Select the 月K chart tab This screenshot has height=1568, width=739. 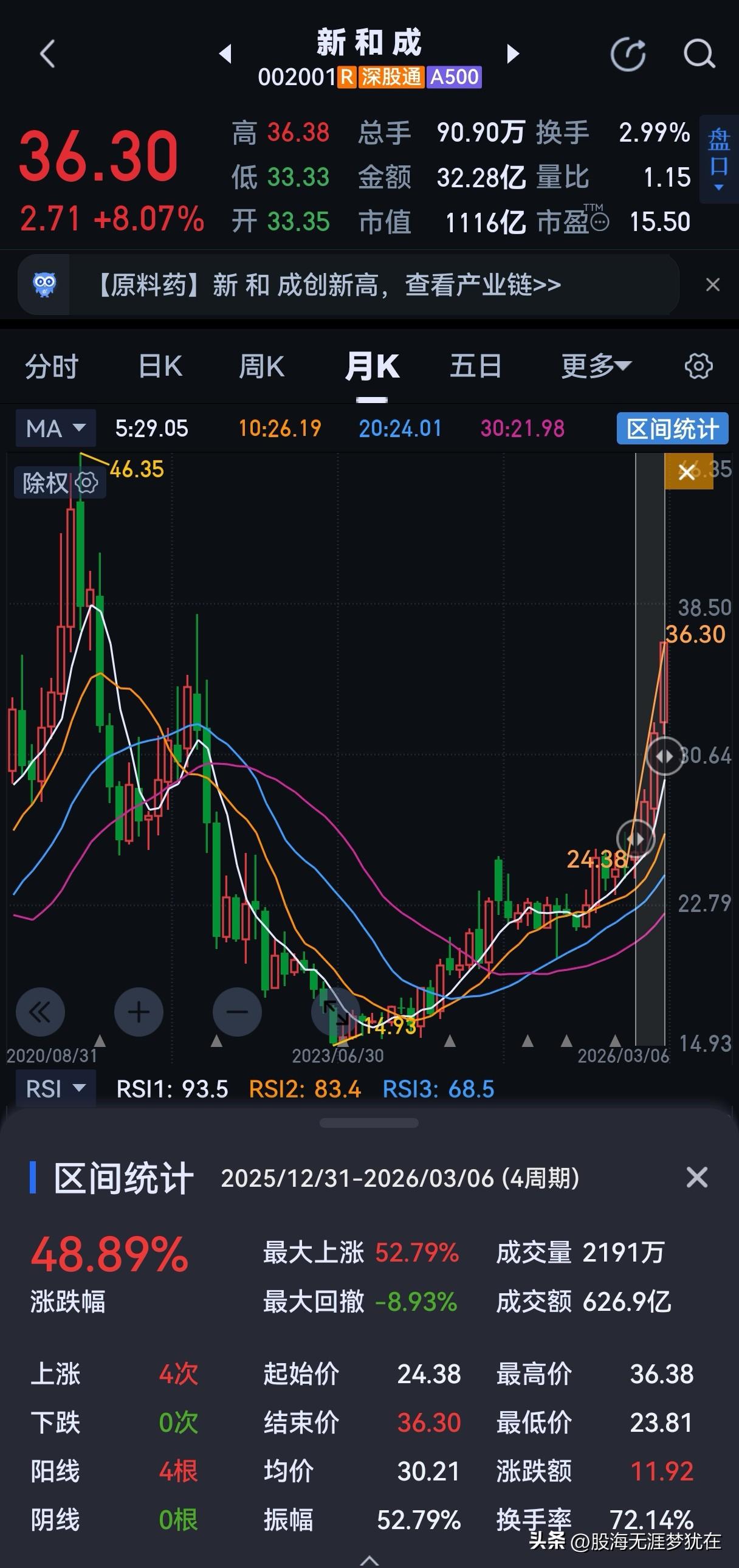coord(372,367)
